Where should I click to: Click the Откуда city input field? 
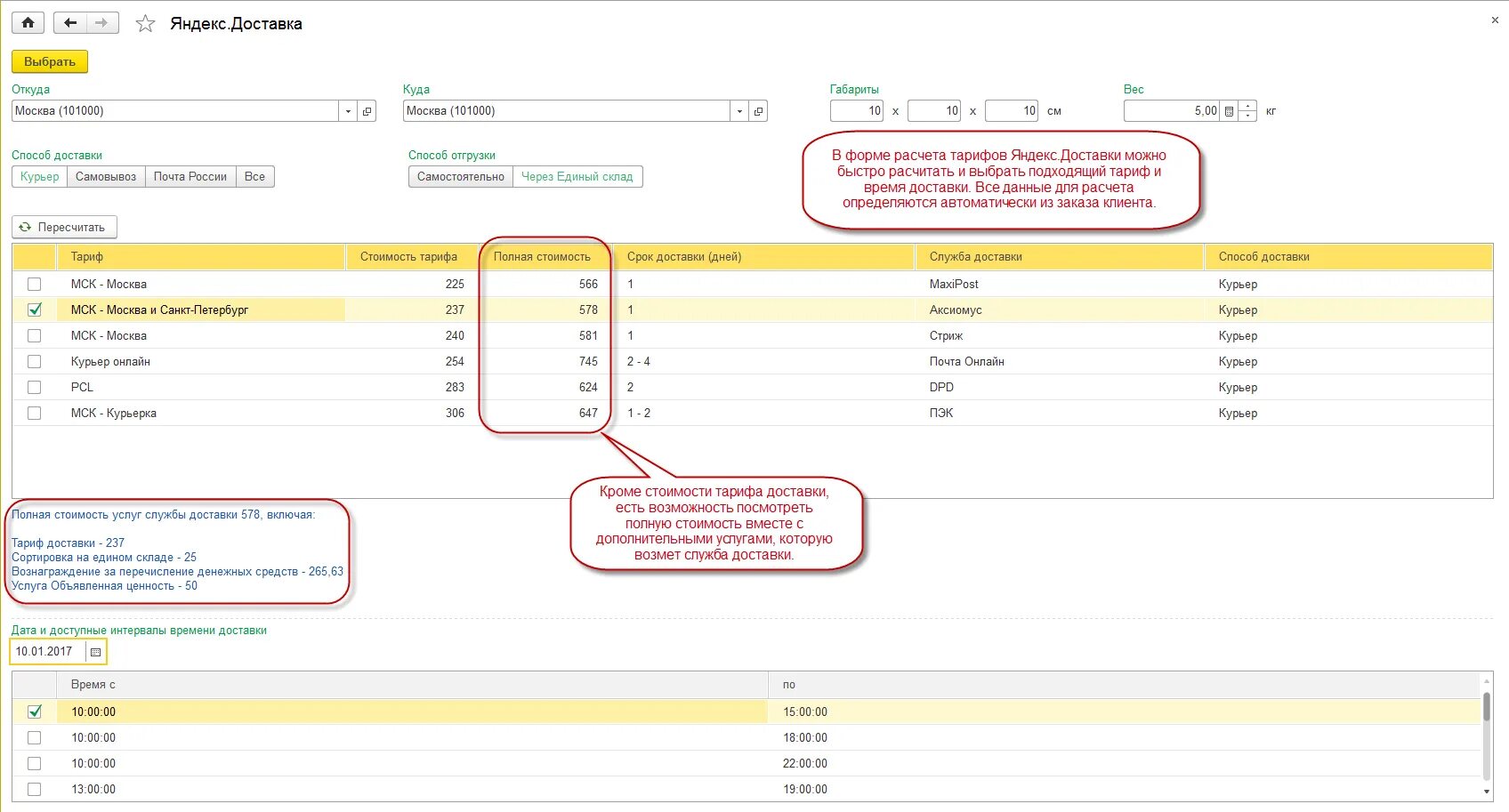[x=175, y=111]
